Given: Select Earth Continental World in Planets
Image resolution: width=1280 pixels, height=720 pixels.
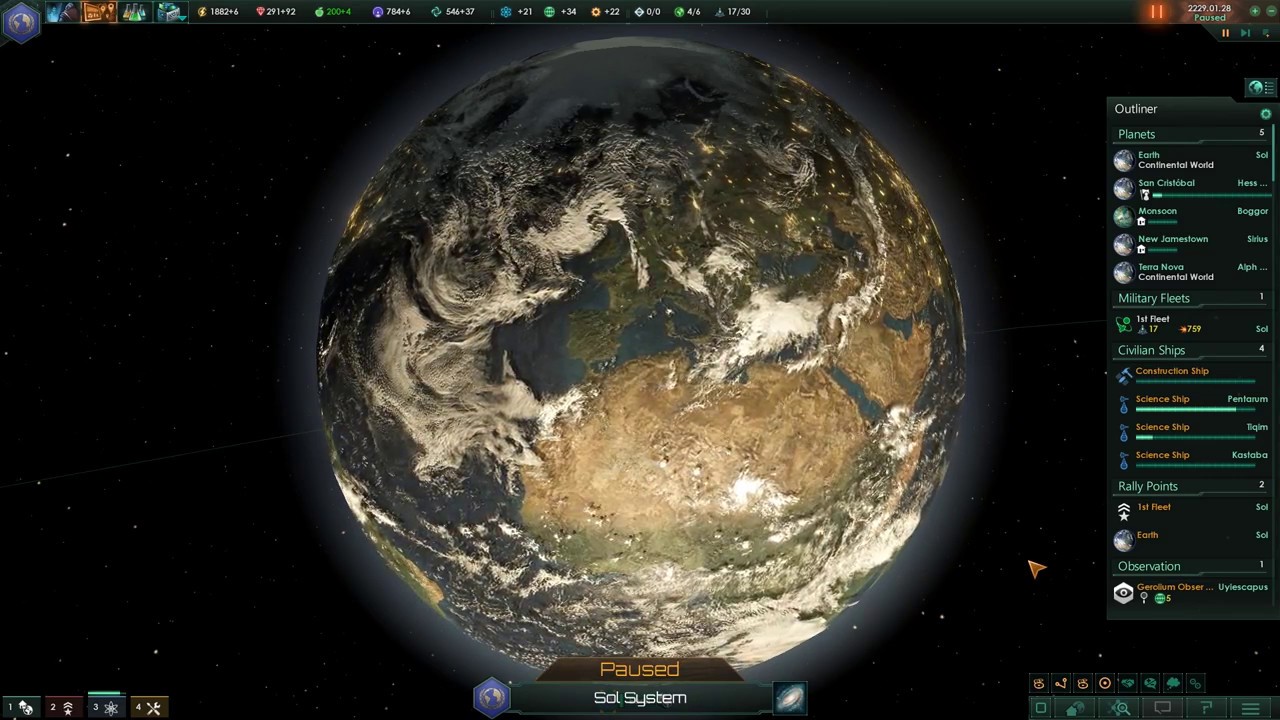Looking at the screenshot, I should [1191, 160].
